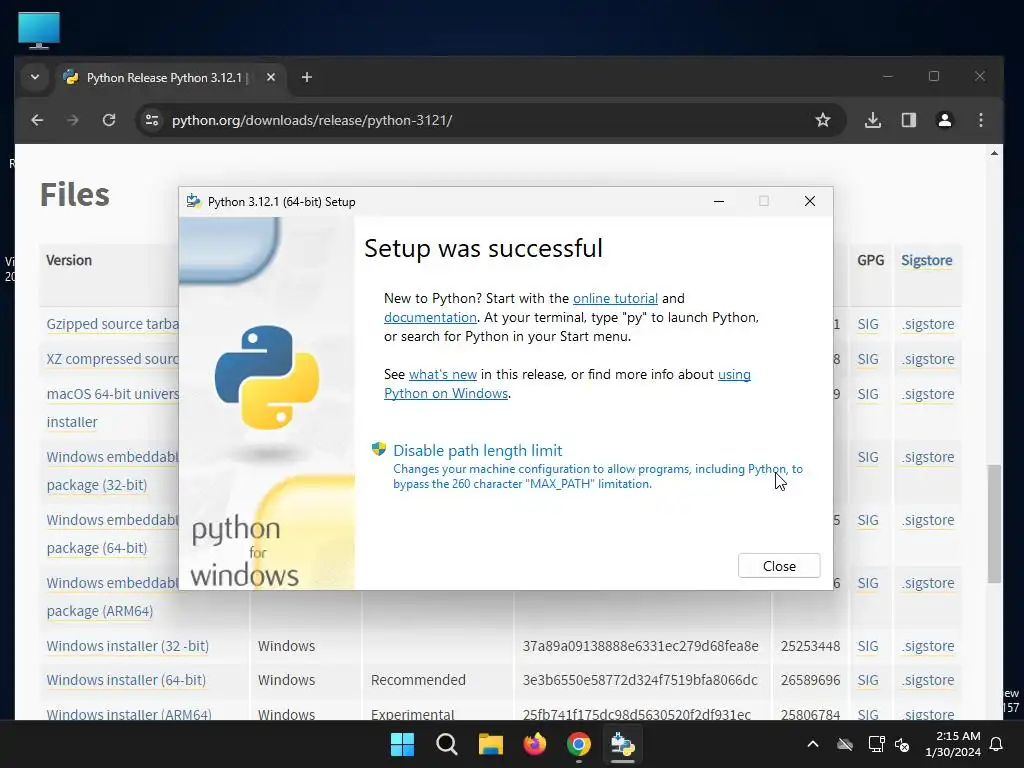Click the page vertical scrollbar thumb
This screenshot has height=768, width=1024.
pos(994,523)
